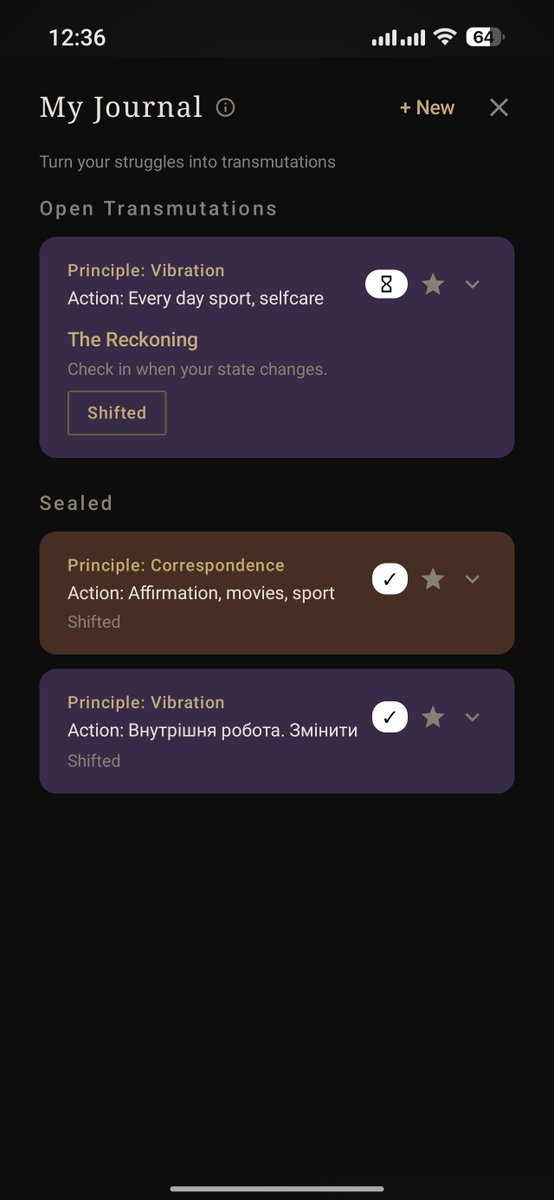554x1200 pixels.
Task: Expand the Внутрішня робота entry chevron
Action: [x=473, y=717]
